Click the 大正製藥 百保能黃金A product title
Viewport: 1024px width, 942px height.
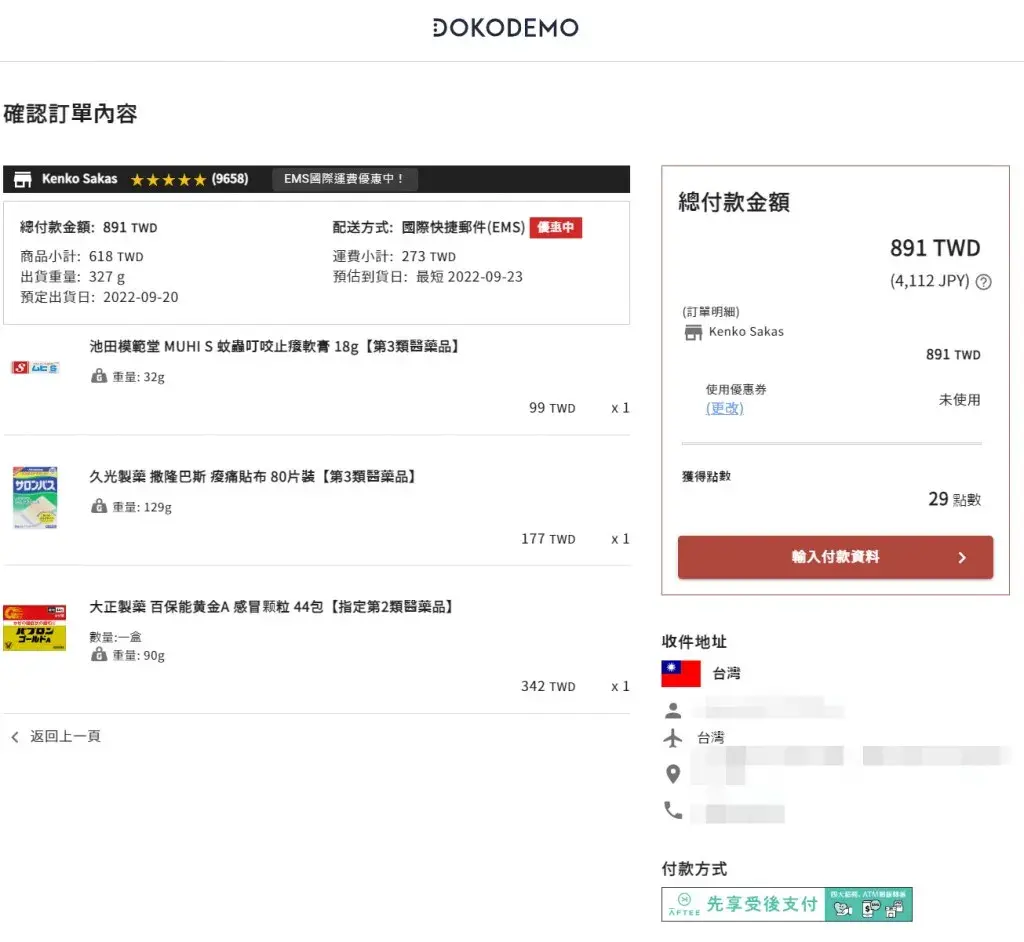point(272,607)
